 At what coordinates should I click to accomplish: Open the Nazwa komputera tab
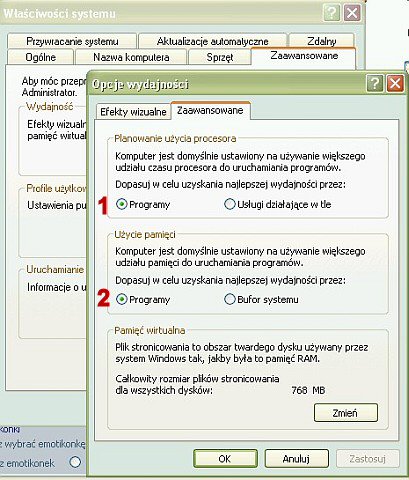point(131,57)
